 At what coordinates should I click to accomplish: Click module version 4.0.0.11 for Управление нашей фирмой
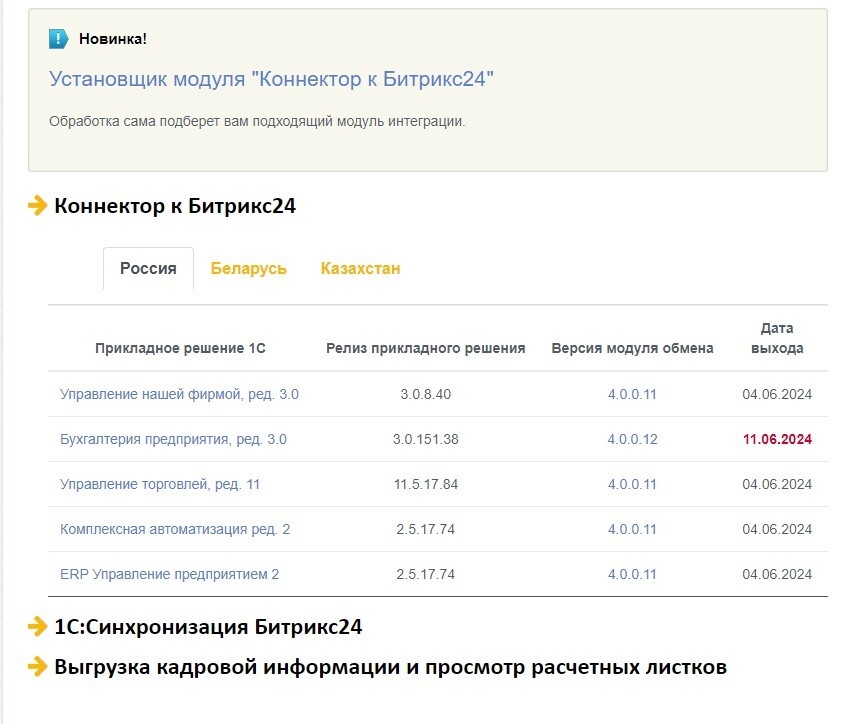(632, 395)
